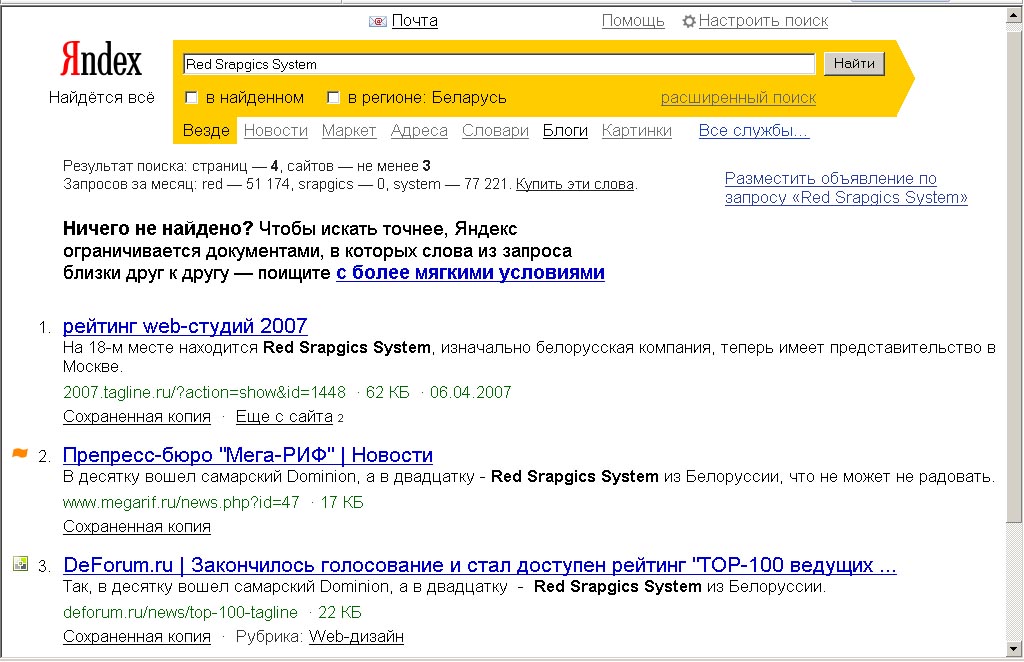Viewport: 1024px width, 662px height.
Task: Open the 'рейтинг web-студий 2007' result
Action: [185, 325]
